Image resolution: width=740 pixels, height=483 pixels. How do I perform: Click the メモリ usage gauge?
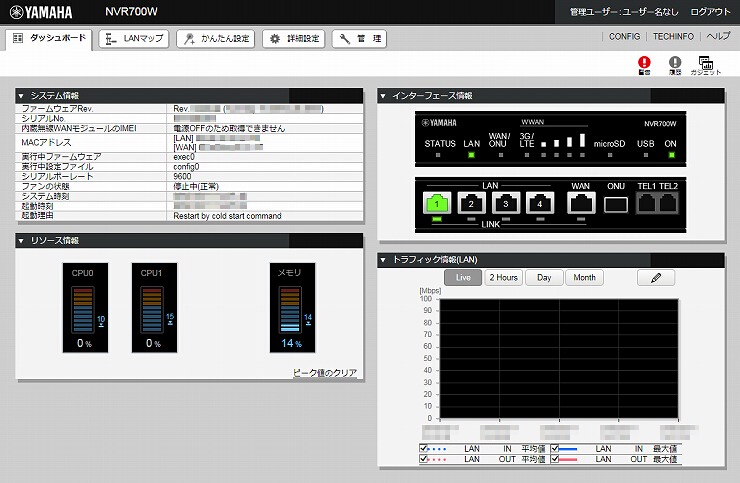pyautogui.click(x=292, y=308)
